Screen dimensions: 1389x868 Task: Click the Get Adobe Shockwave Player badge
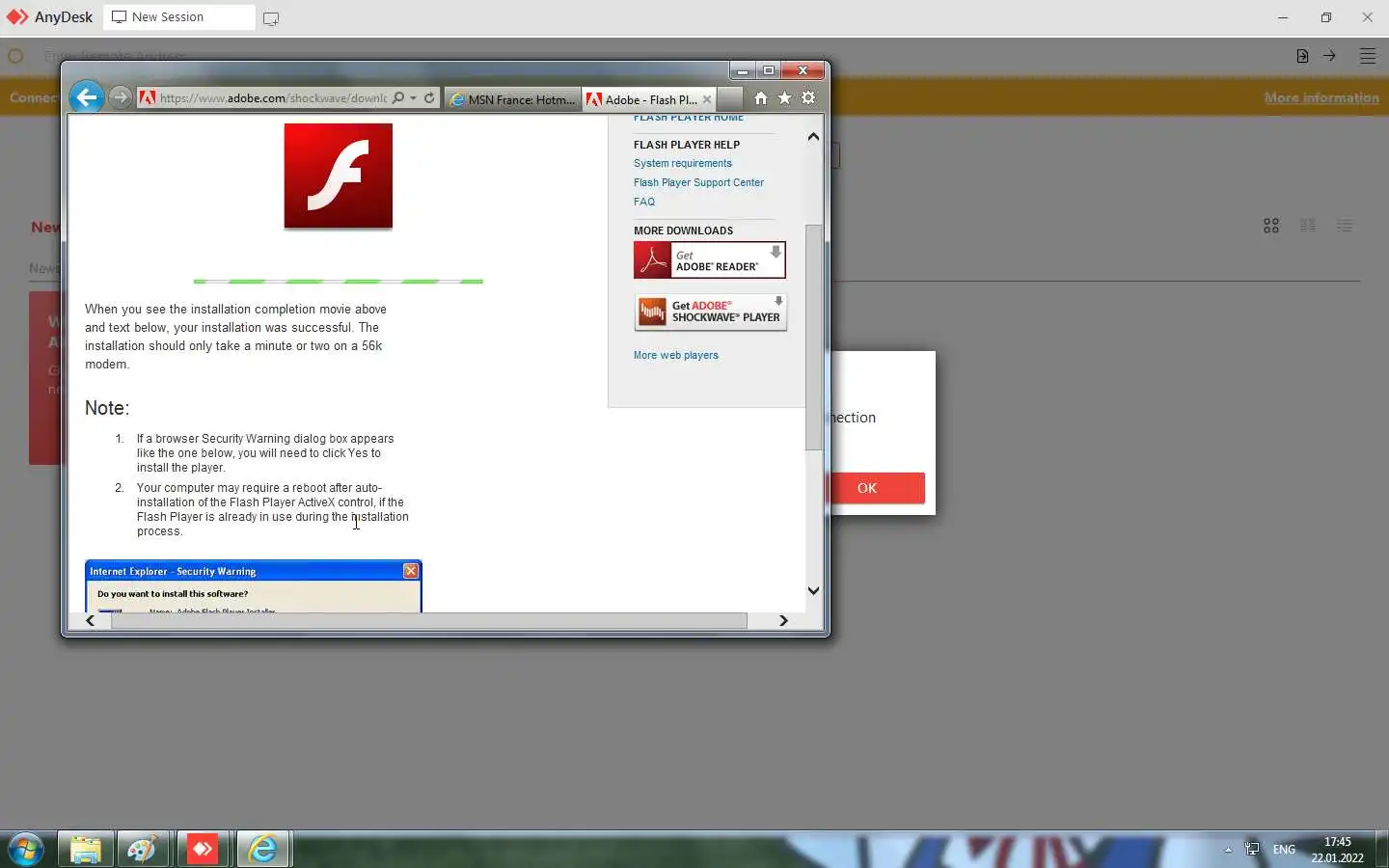coord(710,312)
